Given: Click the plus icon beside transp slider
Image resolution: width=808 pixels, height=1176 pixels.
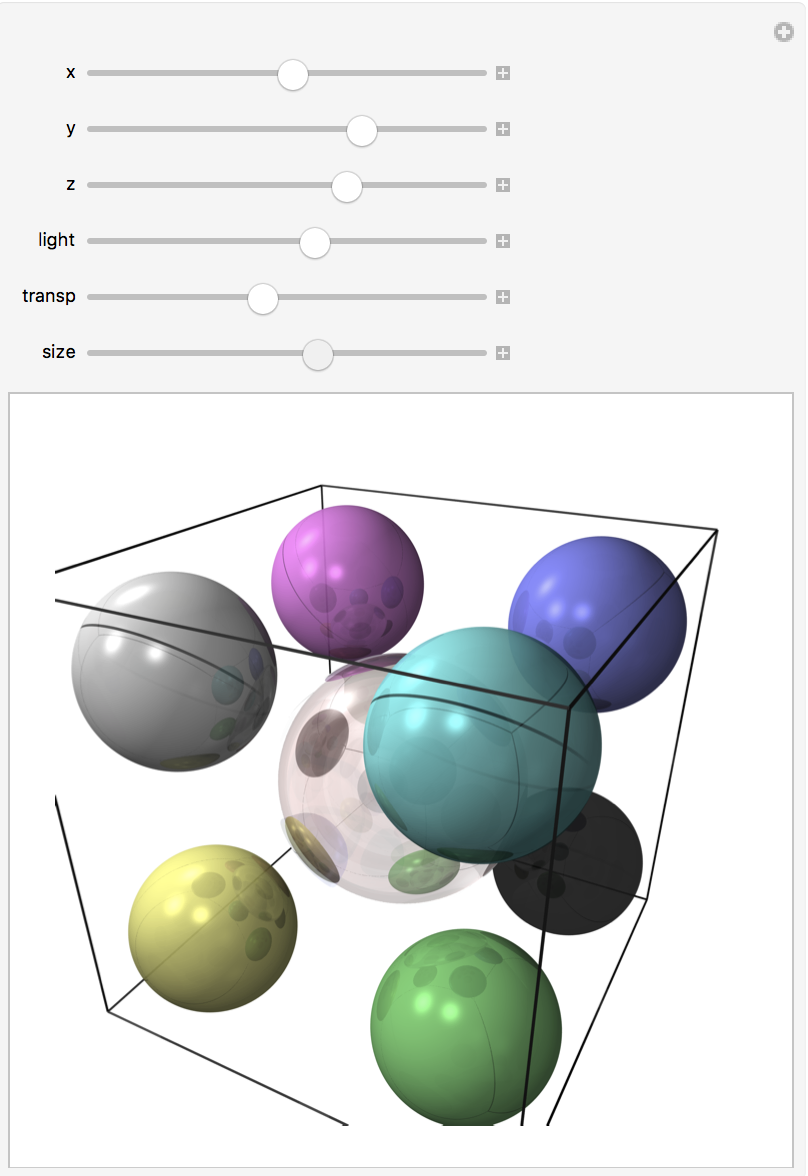Looking at the screenshot, I should point(503,297).
